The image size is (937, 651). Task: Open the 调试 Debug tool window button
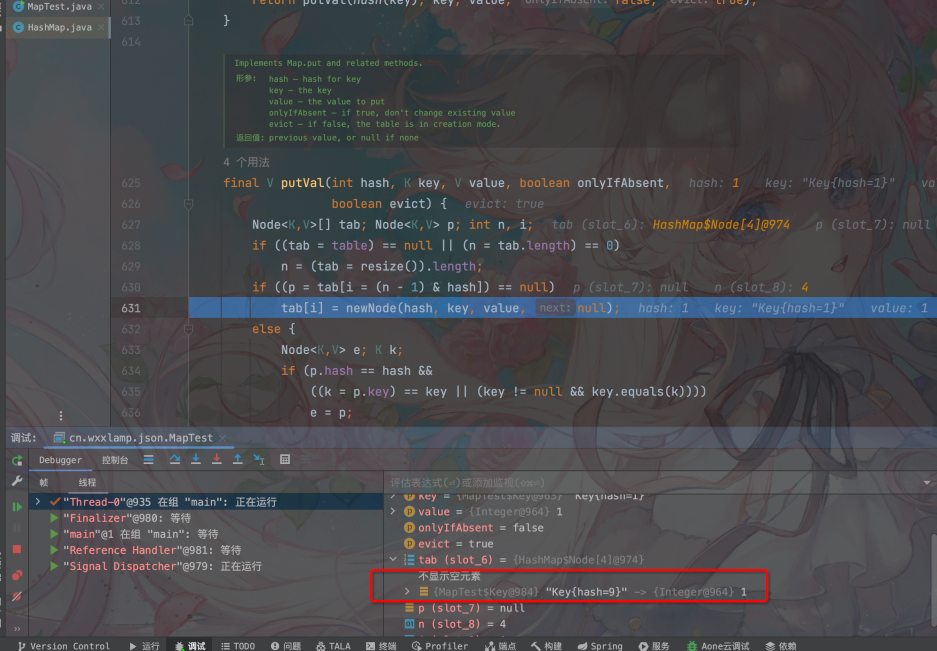(x=190, y=646)
